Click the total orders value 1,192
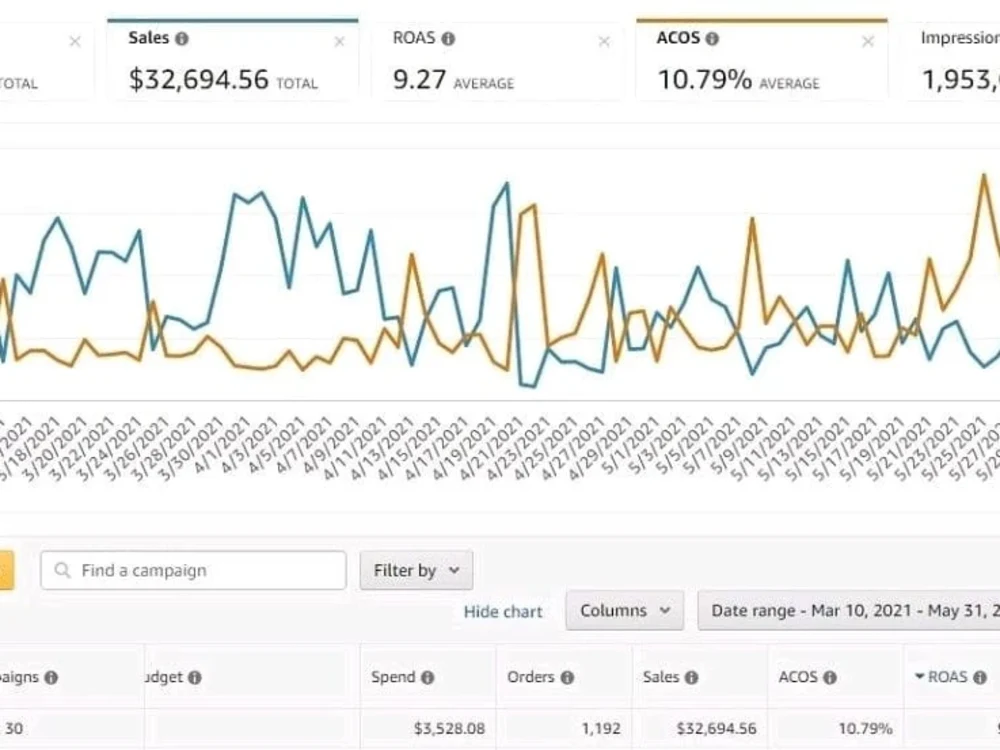This screenshot has height=750, width=1000. (601, 728)
